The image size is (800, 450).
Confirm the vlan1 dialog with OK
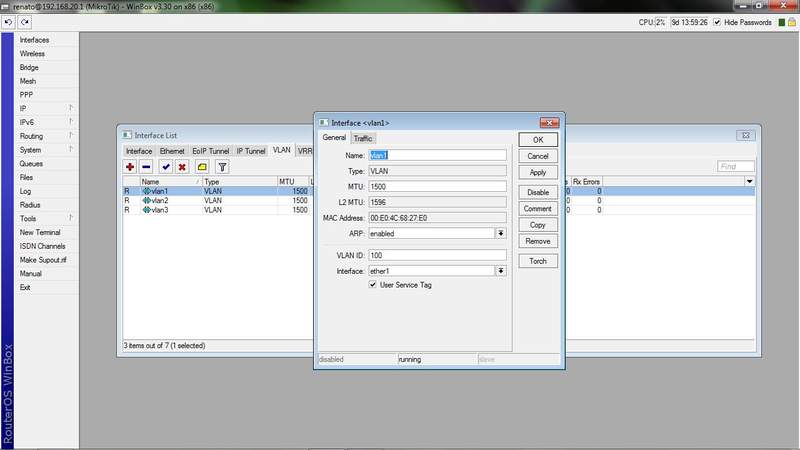pyautogui.click(x=538, y=140)
